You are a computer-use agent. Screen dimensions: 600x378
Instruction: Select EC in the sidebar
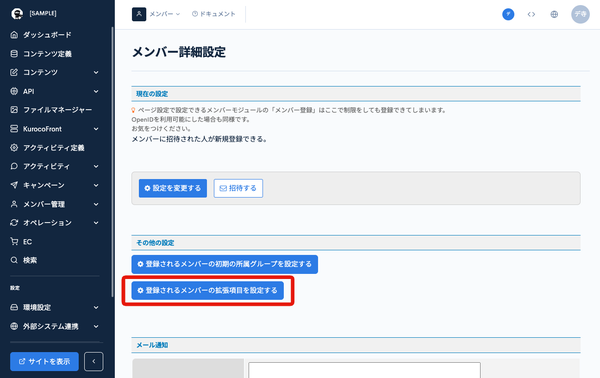[28, 241]
